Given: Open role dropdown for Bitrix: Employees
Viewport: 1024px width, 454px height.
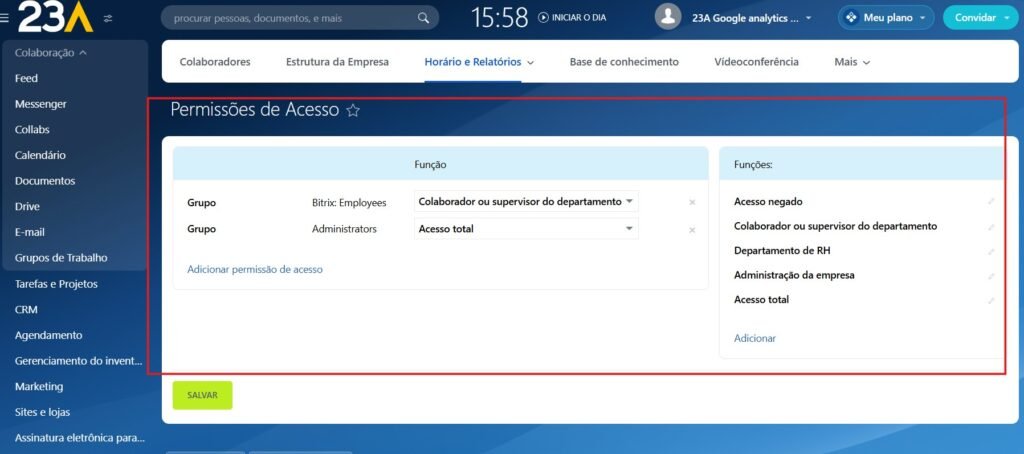Looking at the screenshot, I should pos(526,202).
